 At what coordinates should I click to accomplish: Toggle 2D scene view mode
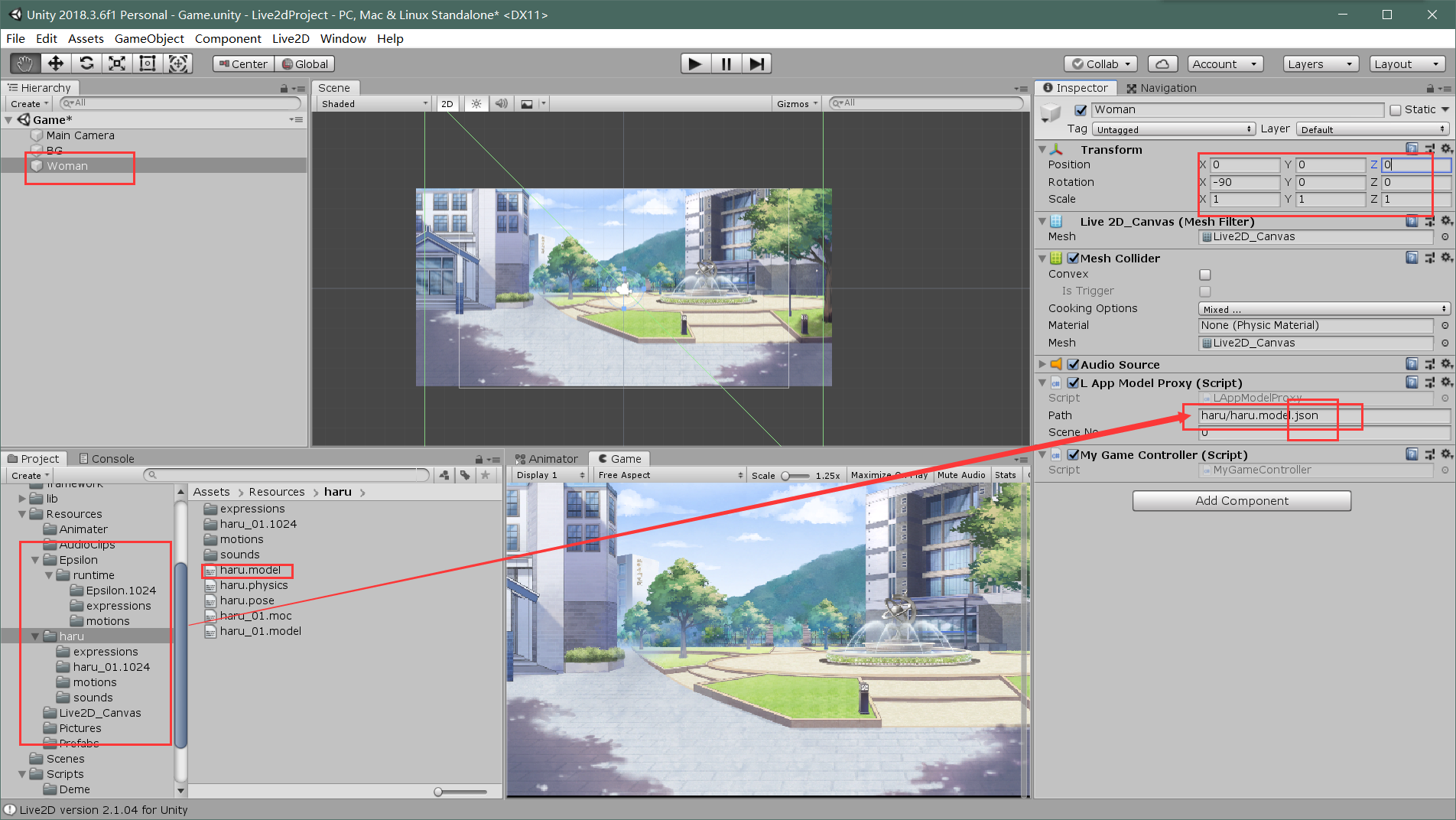pos(447,103)
